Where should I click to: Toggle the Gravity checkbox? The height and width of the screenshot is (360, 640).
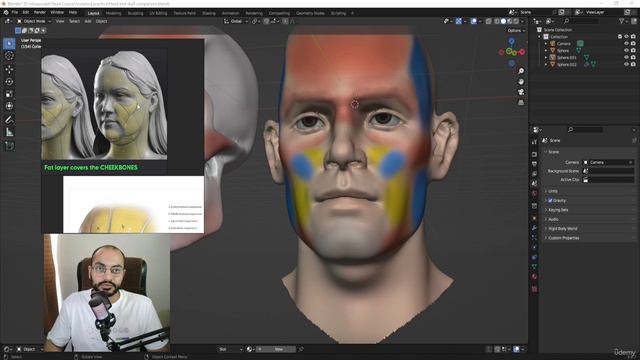coord(550,200)
